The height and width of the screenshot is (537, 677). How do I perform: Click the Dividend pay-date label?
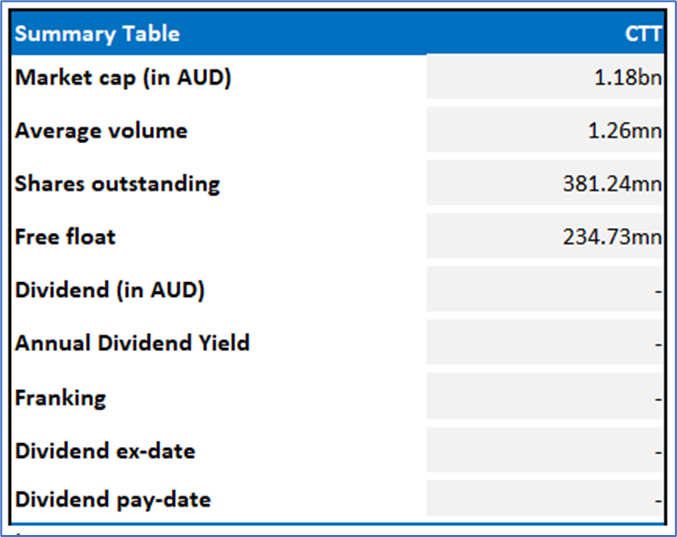click(113, 500)
